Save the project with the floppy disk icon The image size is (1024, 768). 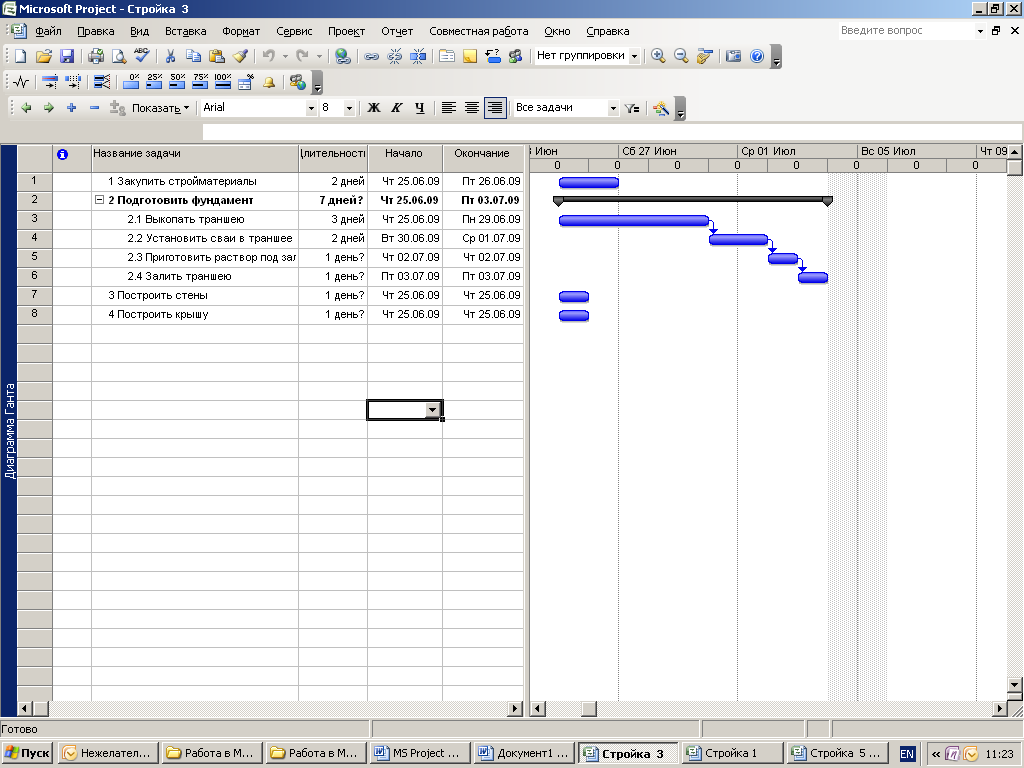tap(67, 56)
